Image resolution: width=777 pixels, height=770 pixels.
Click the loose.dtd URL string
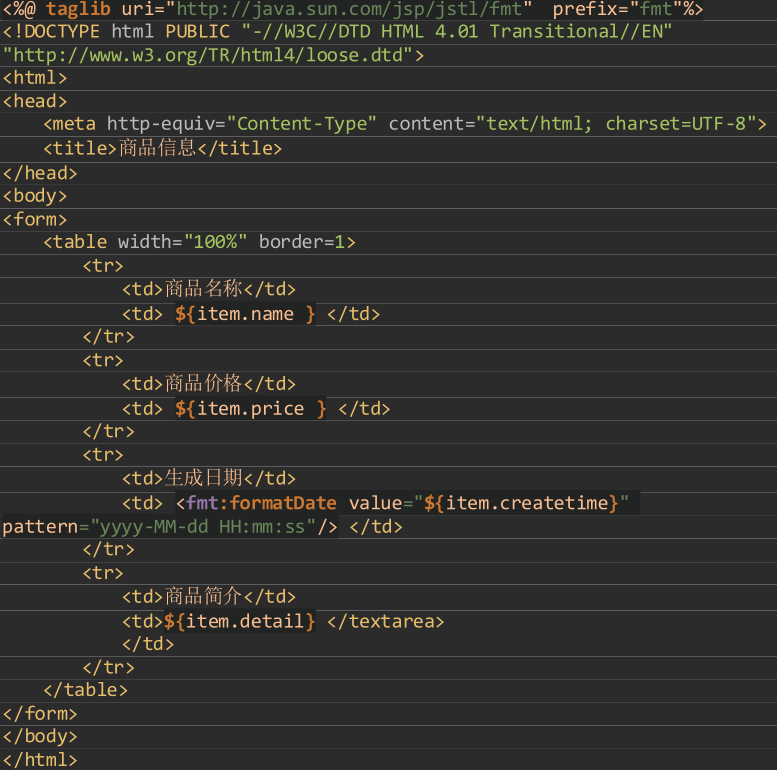209,55
